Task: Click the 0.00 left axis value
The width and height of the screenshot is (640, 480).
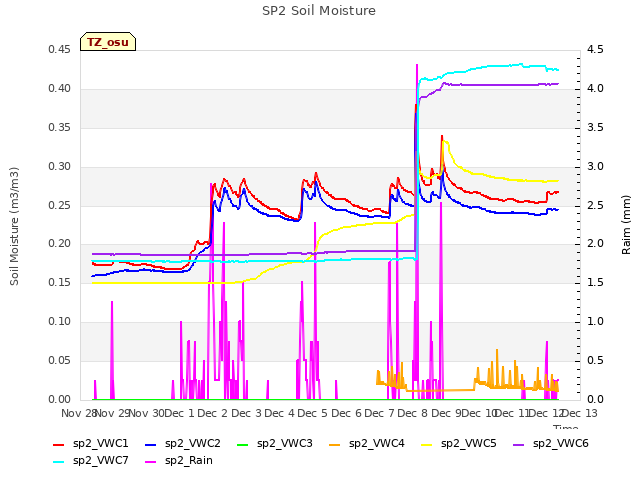Action: pyautogui.click(x=59, y=399)
